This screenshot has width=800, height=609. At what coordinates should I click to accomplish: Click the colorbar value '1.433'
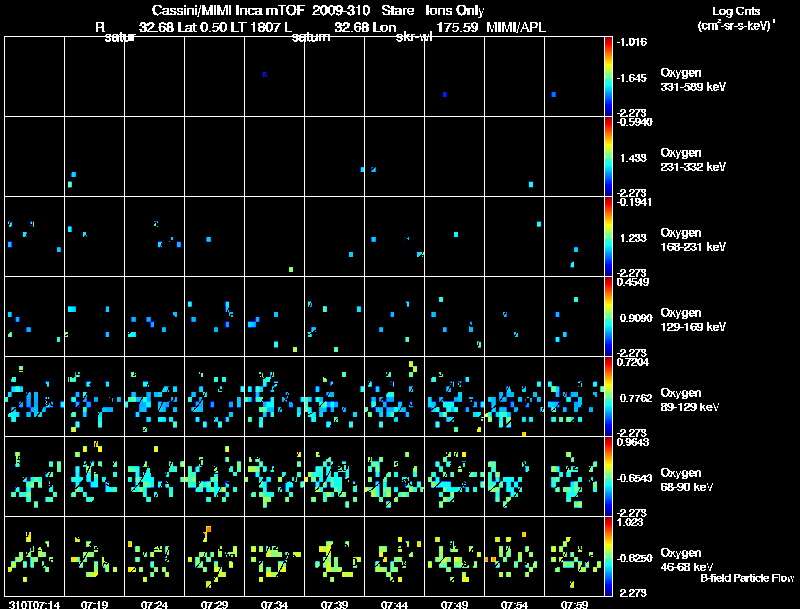click(x=633, y=158)
